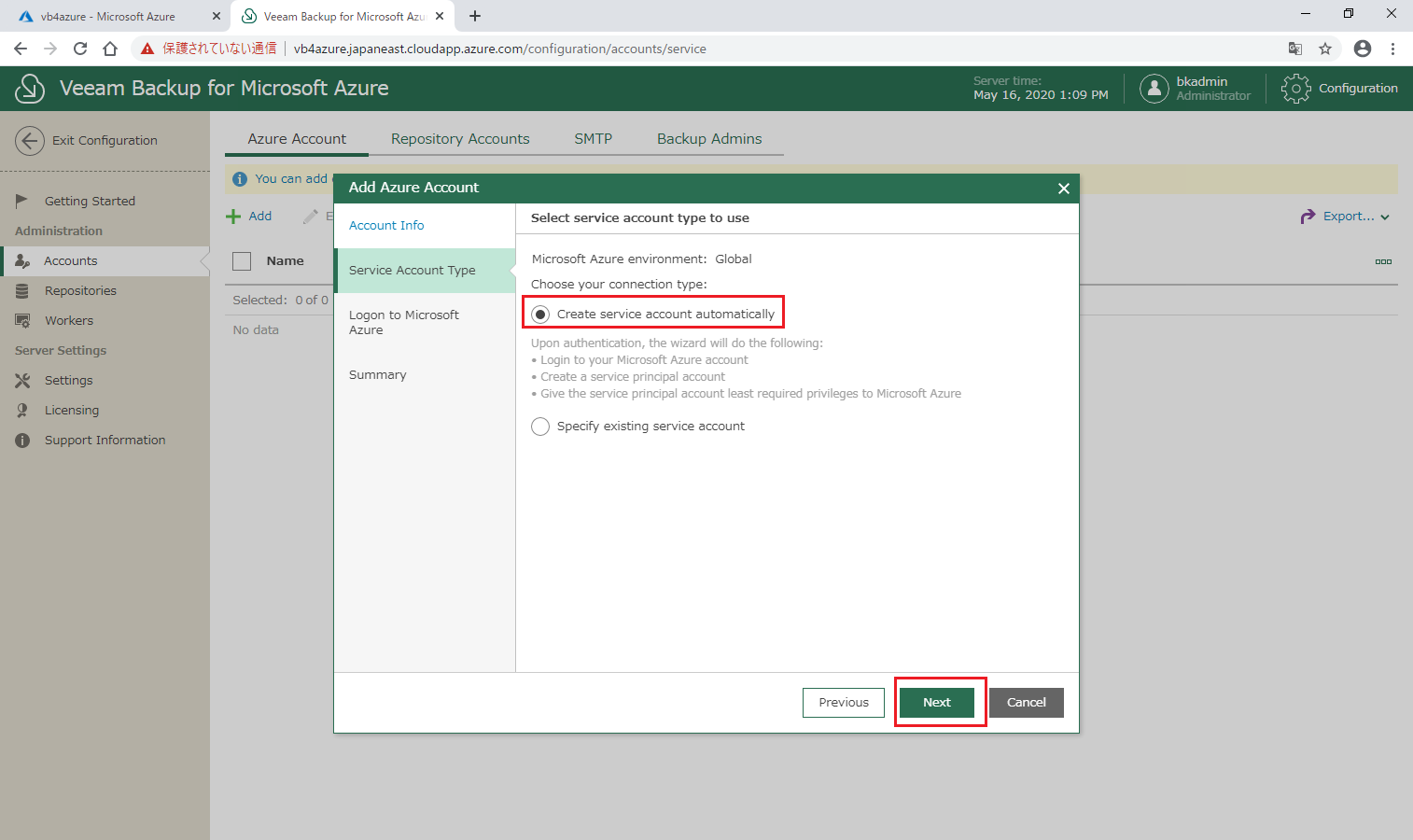Switch to Azure Account tab
Viewport: 1413px width, 840px height.
[297, 139]
